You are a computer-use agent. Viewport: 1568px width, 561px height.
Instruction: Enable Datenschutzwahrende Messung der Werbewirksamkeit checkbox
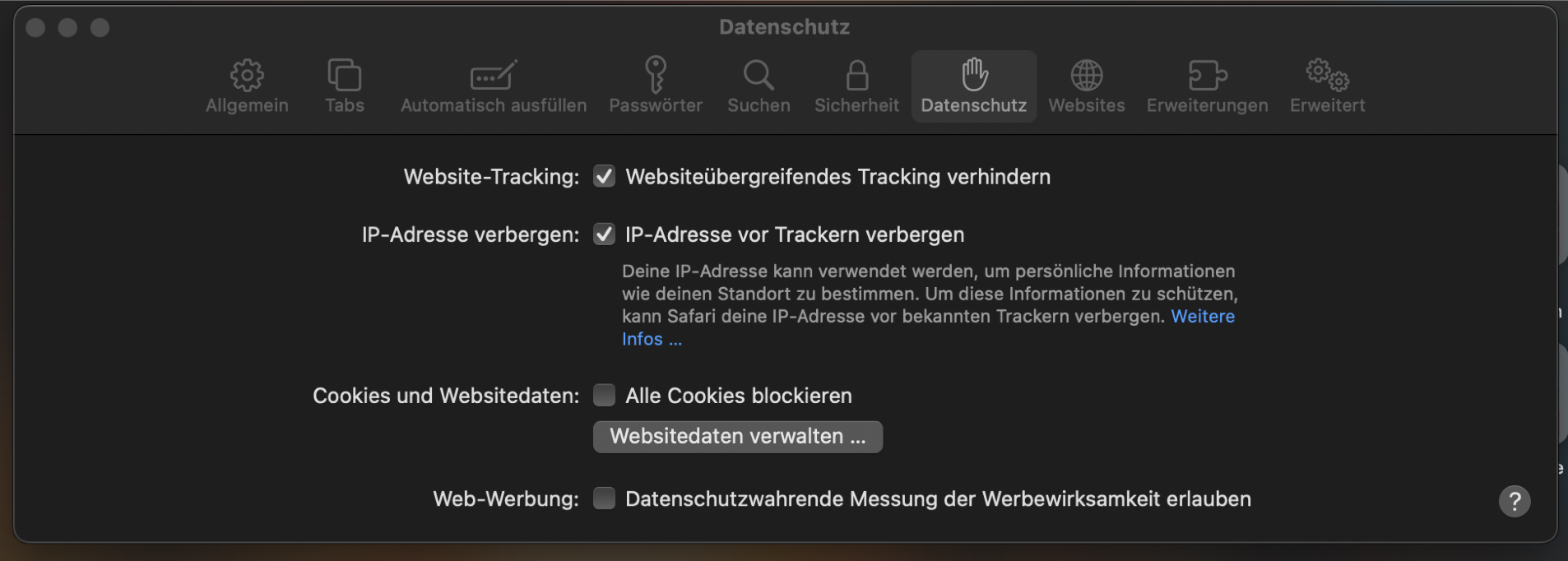coord(605,498)
